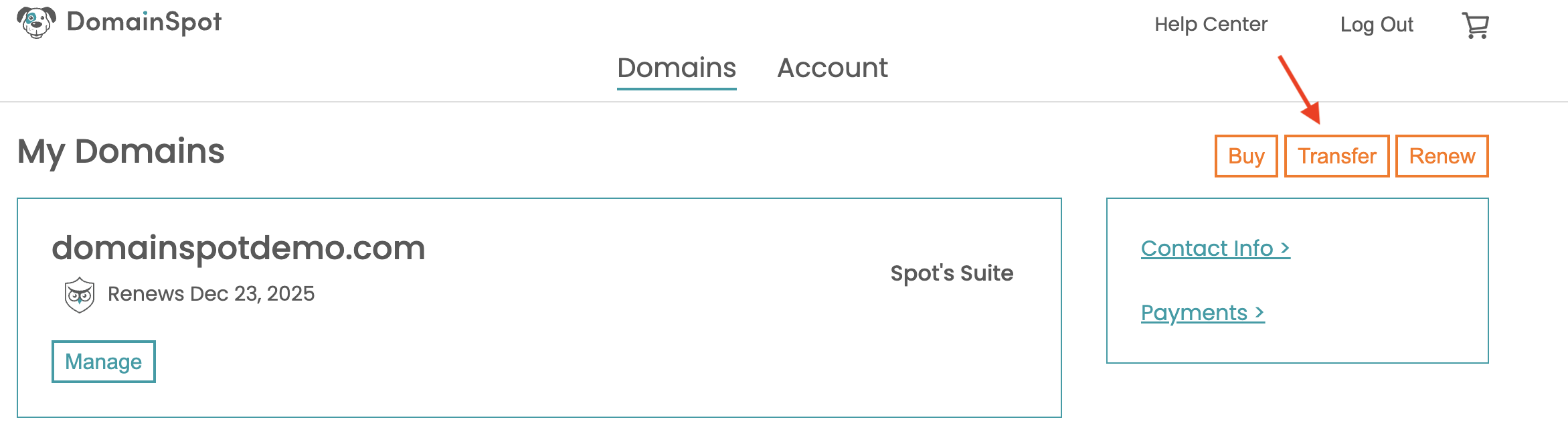Screen dimensions: 1568x432
Task: Open the Help Center link
Action: tap(1211, 24)
